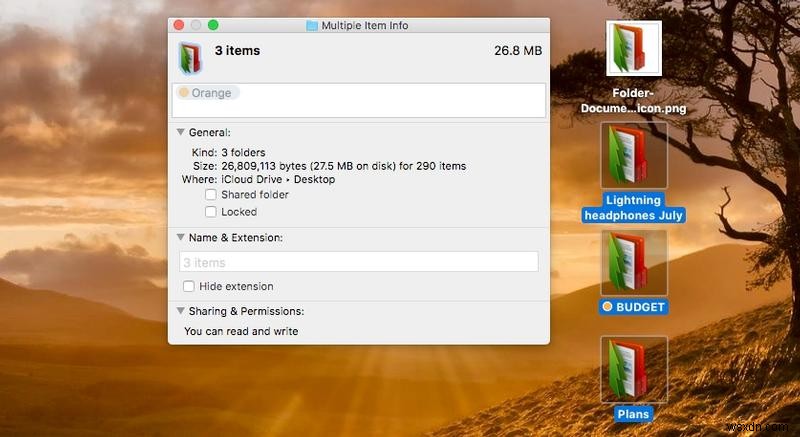Screen dimensions: 800x437
Task: Close the Multiple Item Info window
Action: [x=179, y=25]
